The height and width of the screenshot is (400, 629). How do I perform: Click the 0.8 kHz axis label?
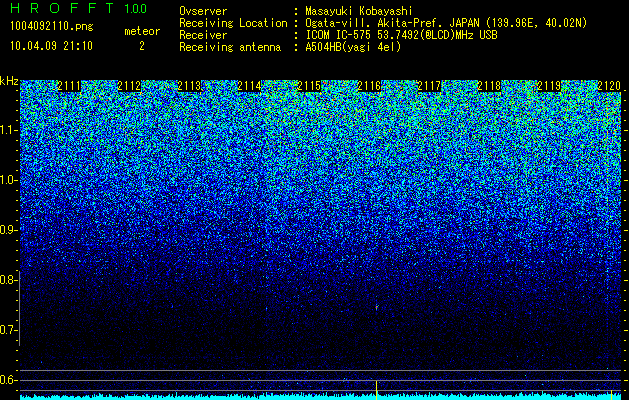click(x=8, y=280)
